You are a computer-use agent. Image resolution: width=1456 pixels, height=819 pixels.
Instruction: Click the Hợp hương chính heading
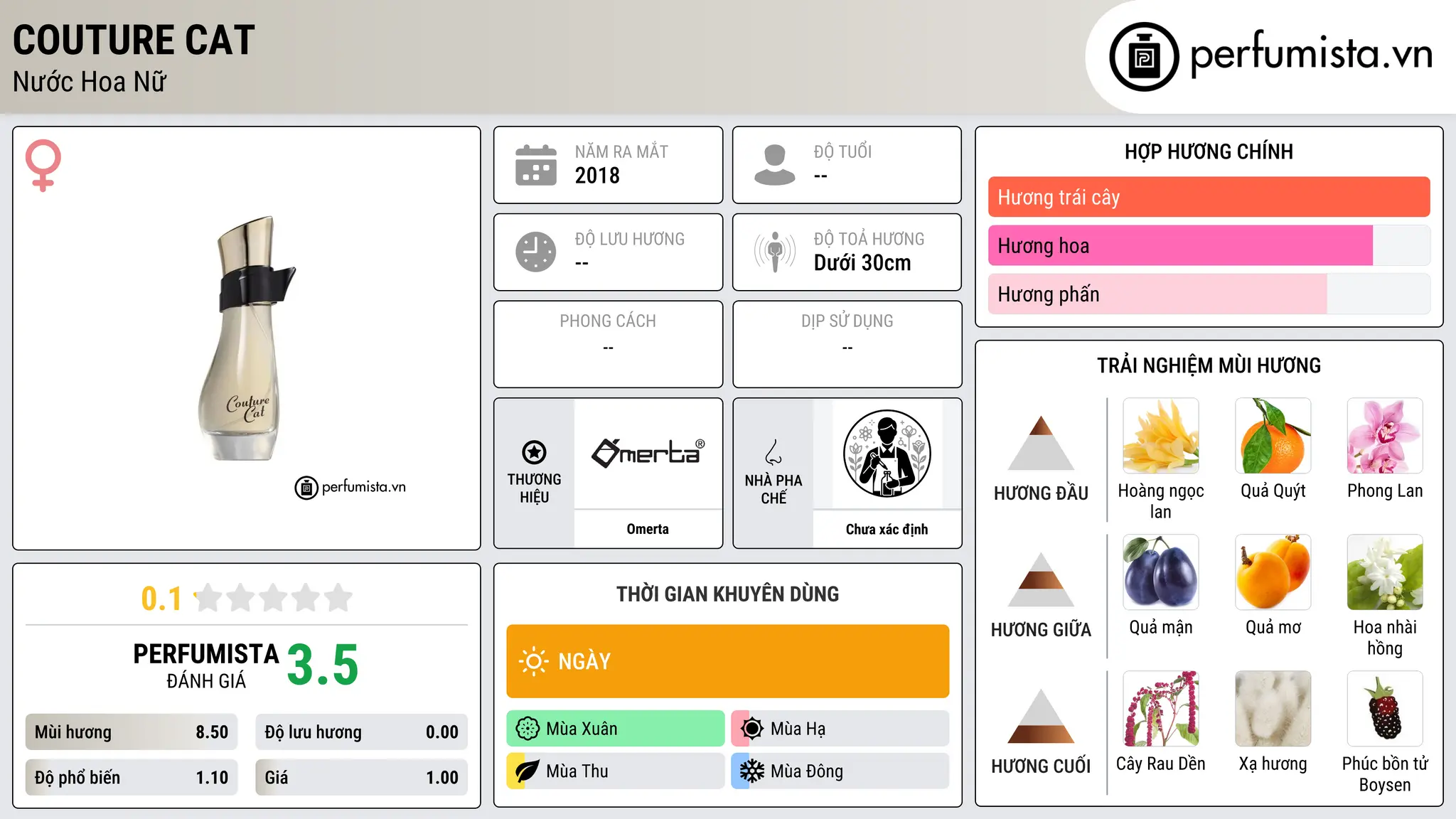pos(1209,151)
